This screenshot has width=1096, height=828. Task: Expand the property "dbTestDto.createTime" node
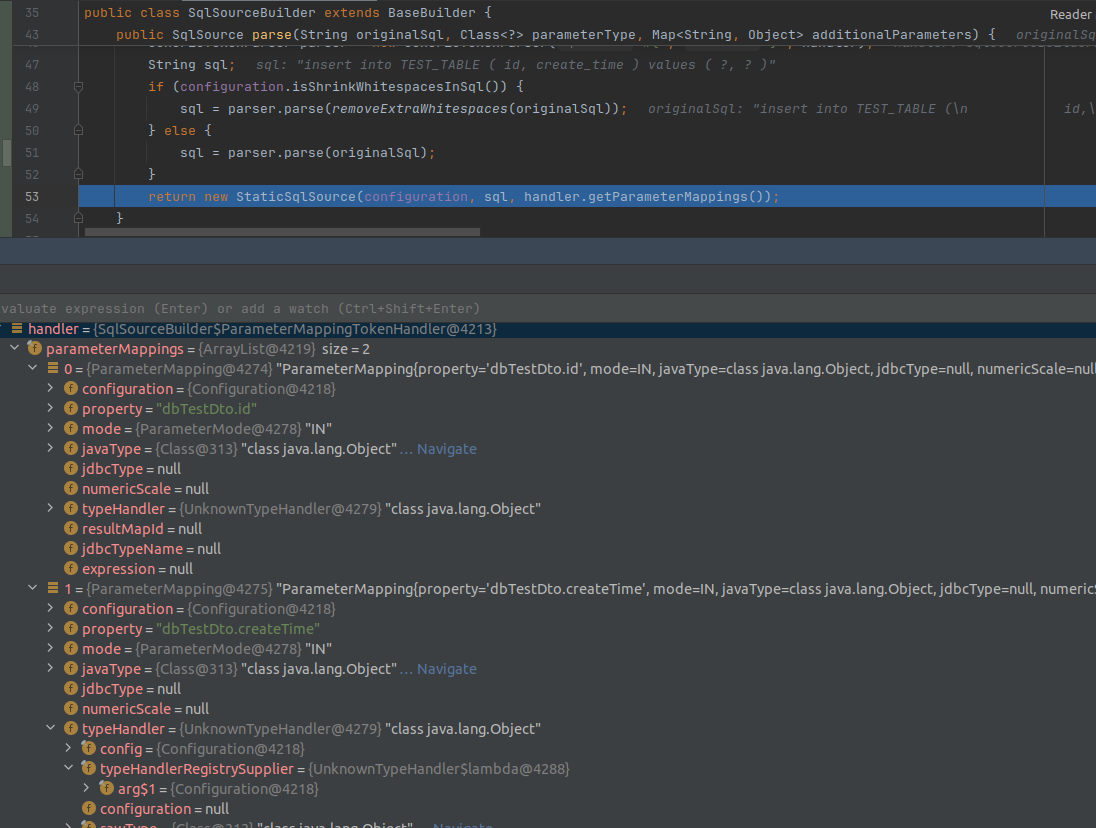[50, 628]
